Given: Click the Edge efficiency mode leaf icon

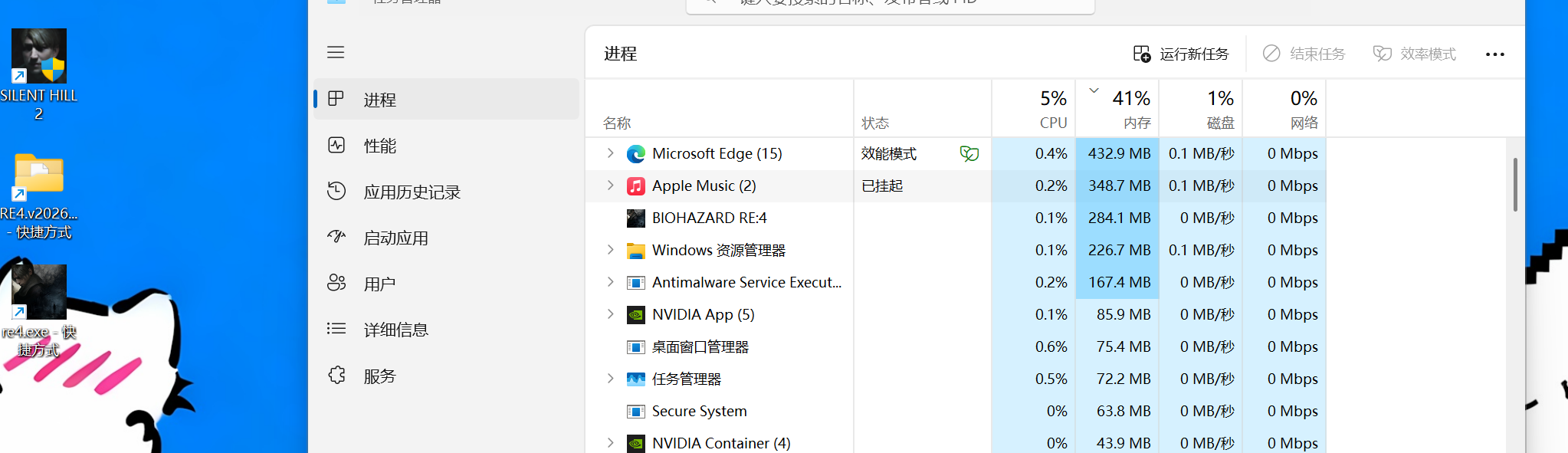Looking at the screenshot, I should click(x=969, y=154).
